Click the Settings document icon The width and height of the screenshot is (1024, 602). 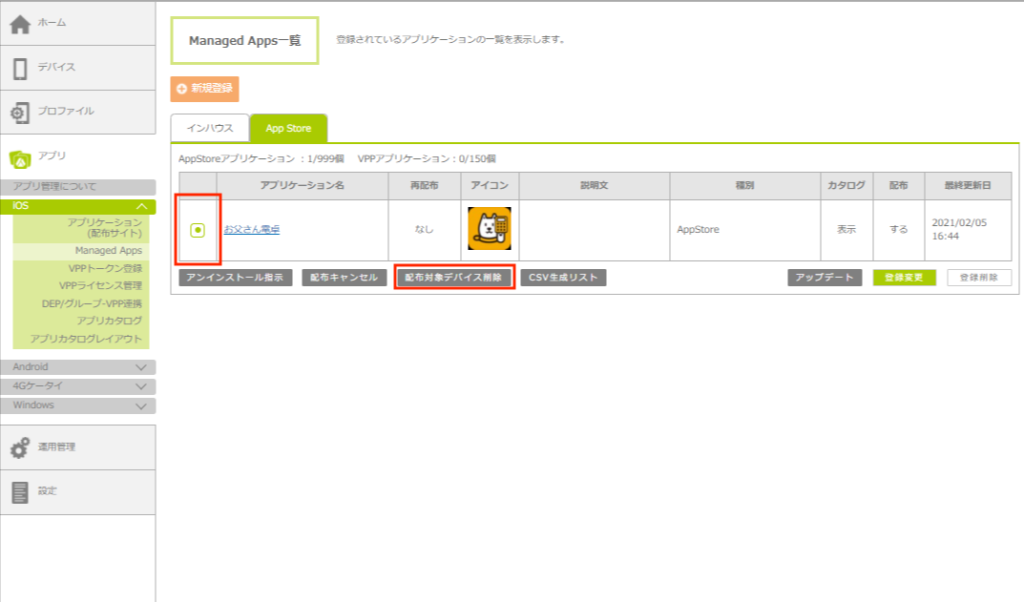tap(20, 492)
